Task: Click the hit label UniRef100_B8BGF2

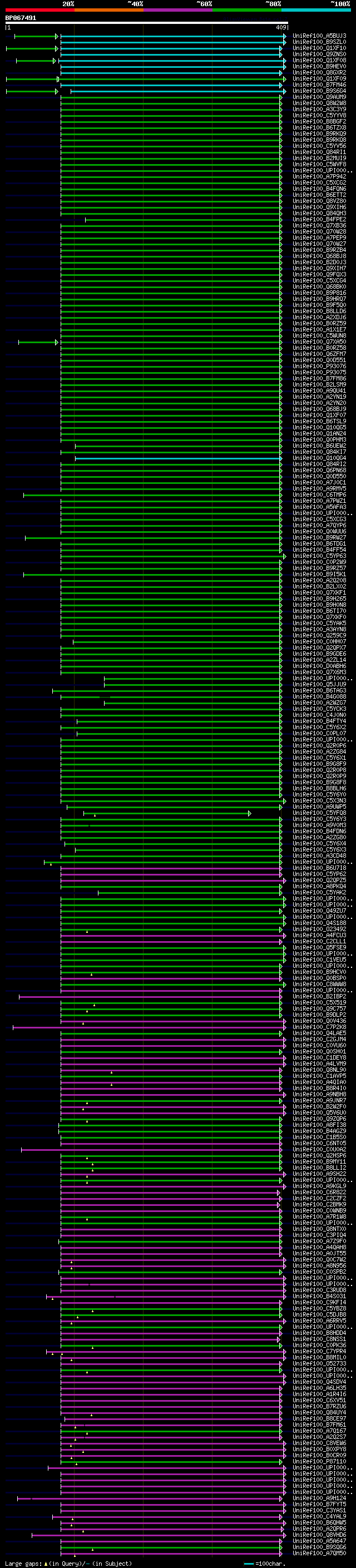Action: pyautogui.click(x=319, y=122)
